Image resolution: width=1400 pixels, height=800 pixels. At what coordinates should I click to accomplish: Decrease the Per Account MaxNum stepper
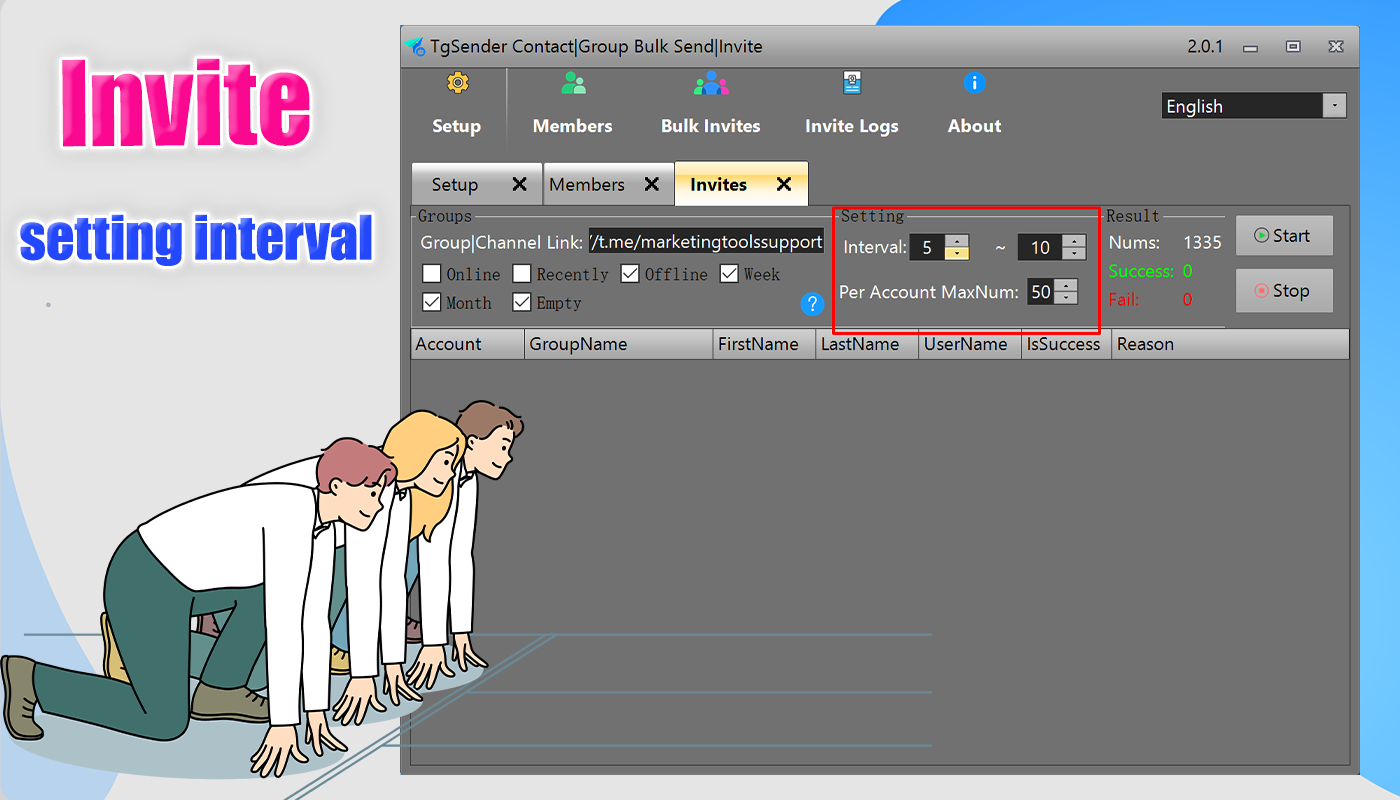pyautogui.click(x=1067, y=298)
